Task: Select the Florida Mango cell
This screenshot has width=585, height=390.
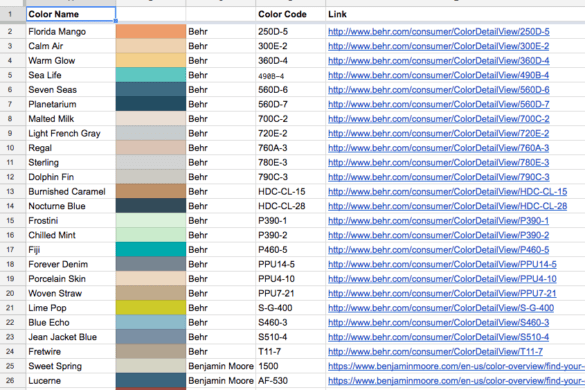Action: click(x=71, y=32)
